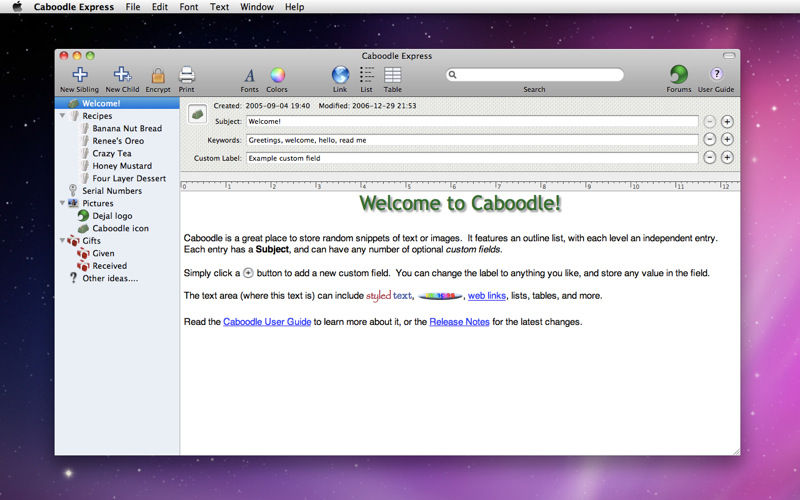Click the New Sibling toolbar icon

80,75
